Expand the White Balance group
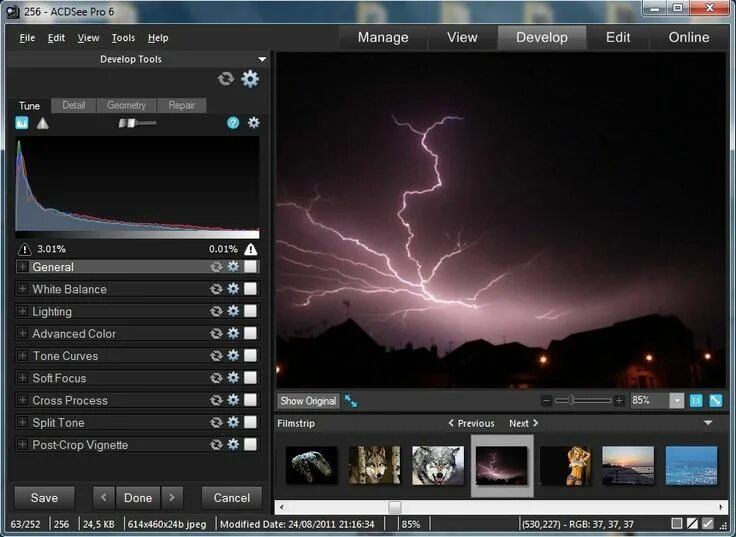 tap(22, 289)
